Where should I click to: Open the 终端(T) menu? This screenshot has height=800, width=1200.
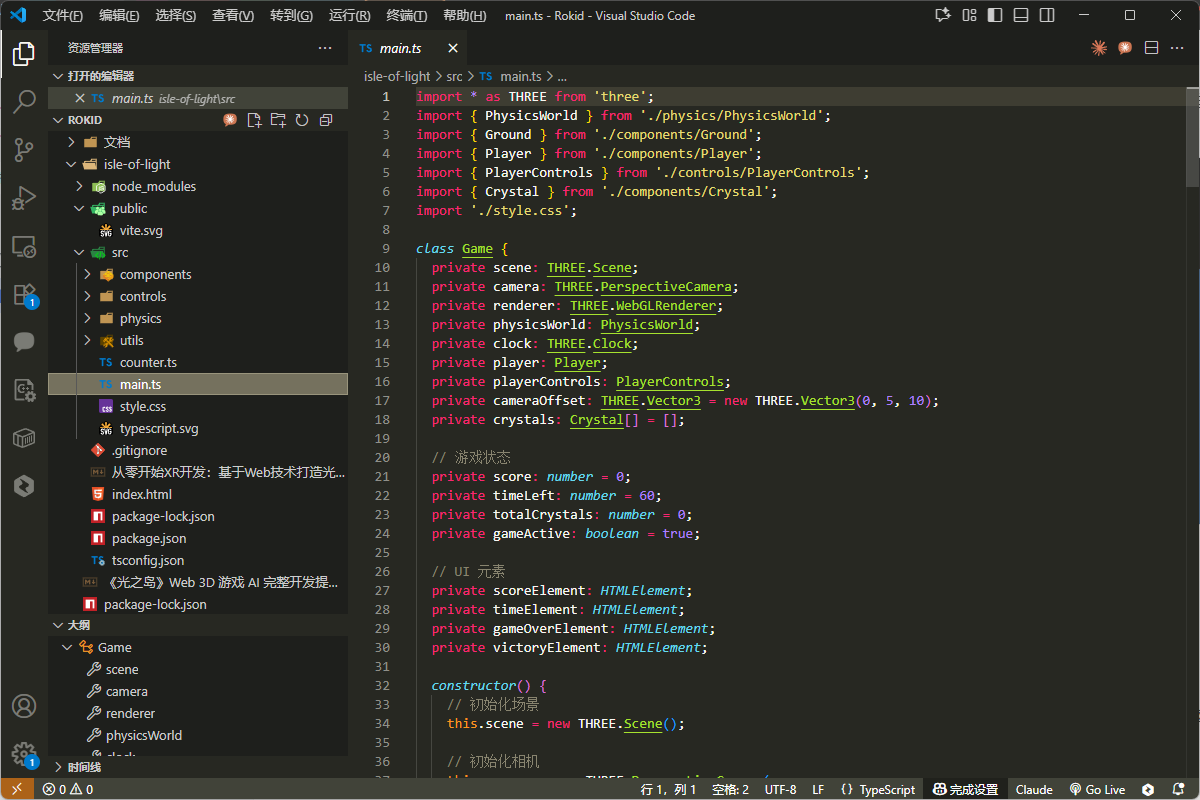(406, 16)
